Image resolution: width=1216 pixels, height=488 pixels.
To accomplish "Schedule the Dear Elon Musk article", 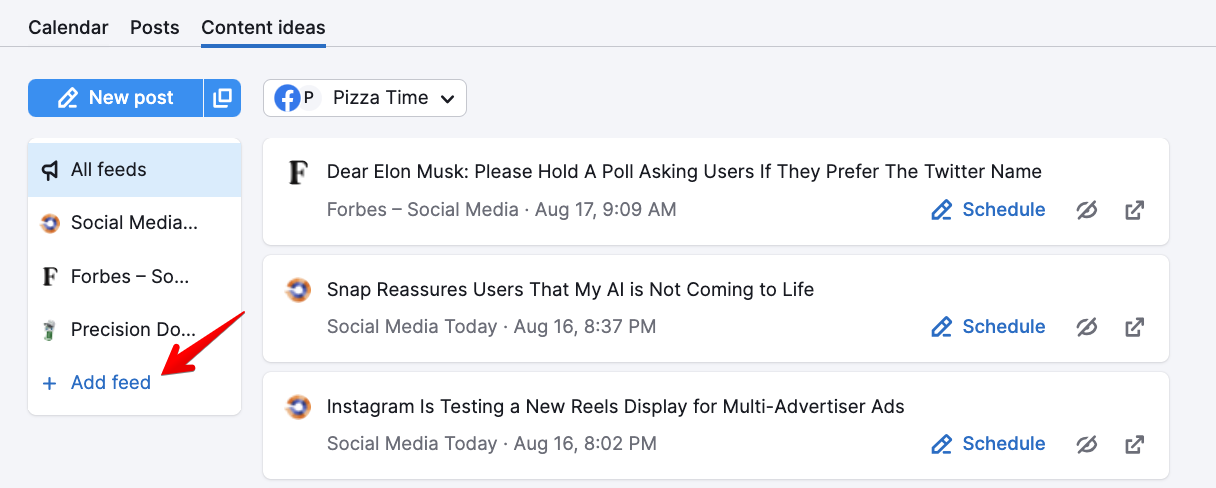I will (988, 210).
